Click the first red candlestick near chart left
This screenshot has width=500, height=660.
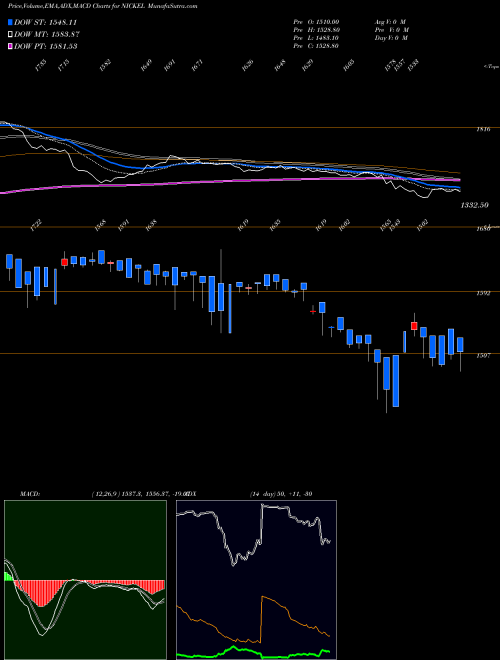tap(64, 262)
